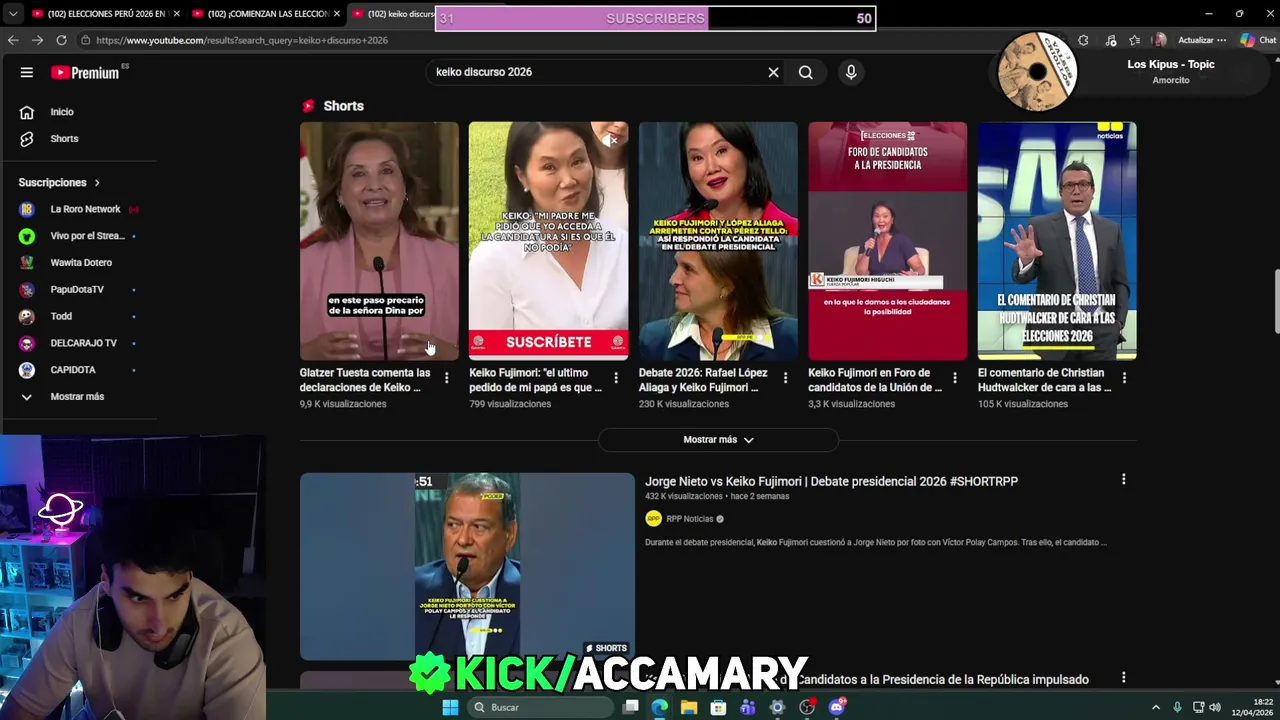
Task: Open options menu for Jorge Nieto video
Action: tap(1123, 480)
